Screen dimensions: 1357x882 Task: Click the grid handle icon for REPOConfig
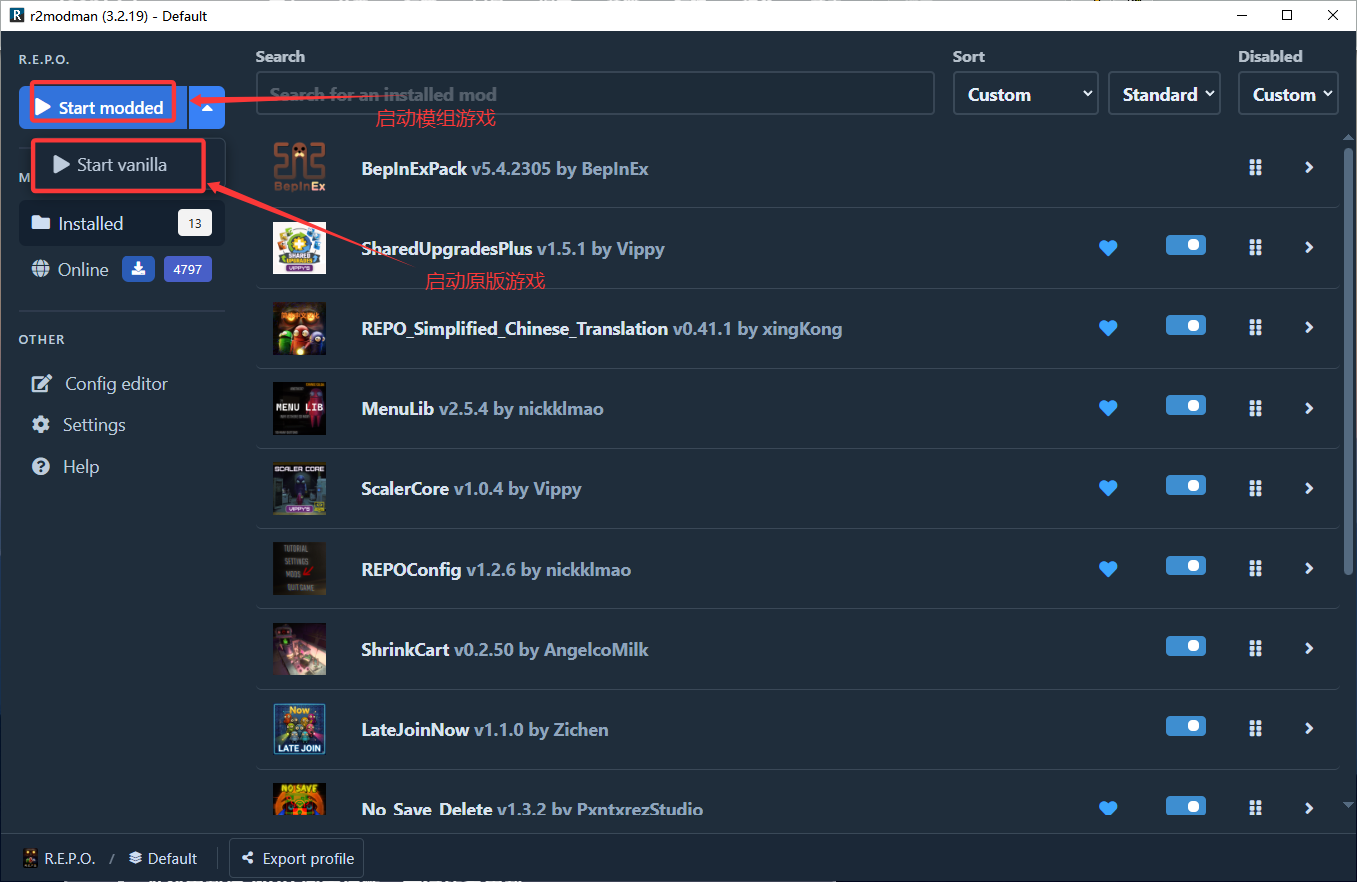click(x=1255, y=569)
